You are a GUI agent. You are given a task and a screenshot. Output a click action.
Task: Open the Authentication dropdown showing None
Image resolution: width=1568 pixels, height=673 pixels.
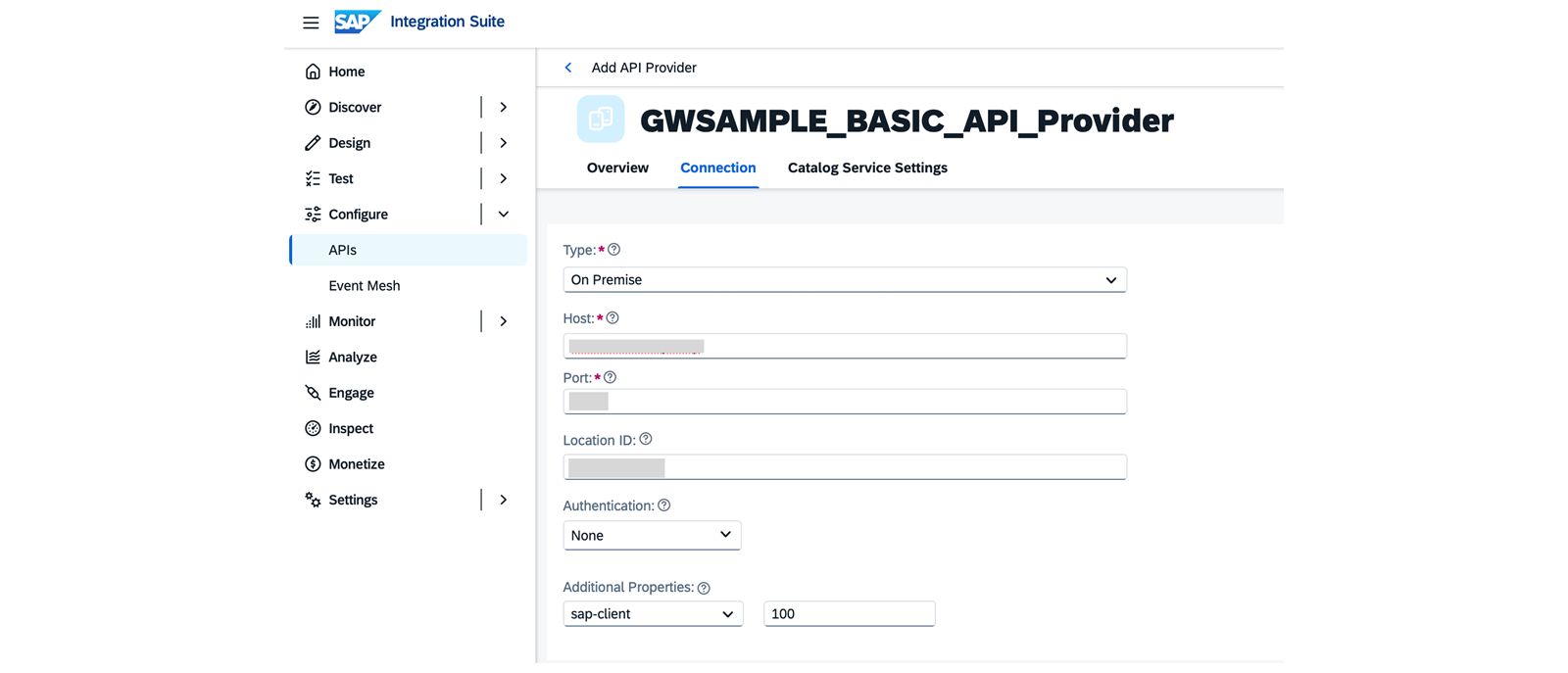pos(652,535)
